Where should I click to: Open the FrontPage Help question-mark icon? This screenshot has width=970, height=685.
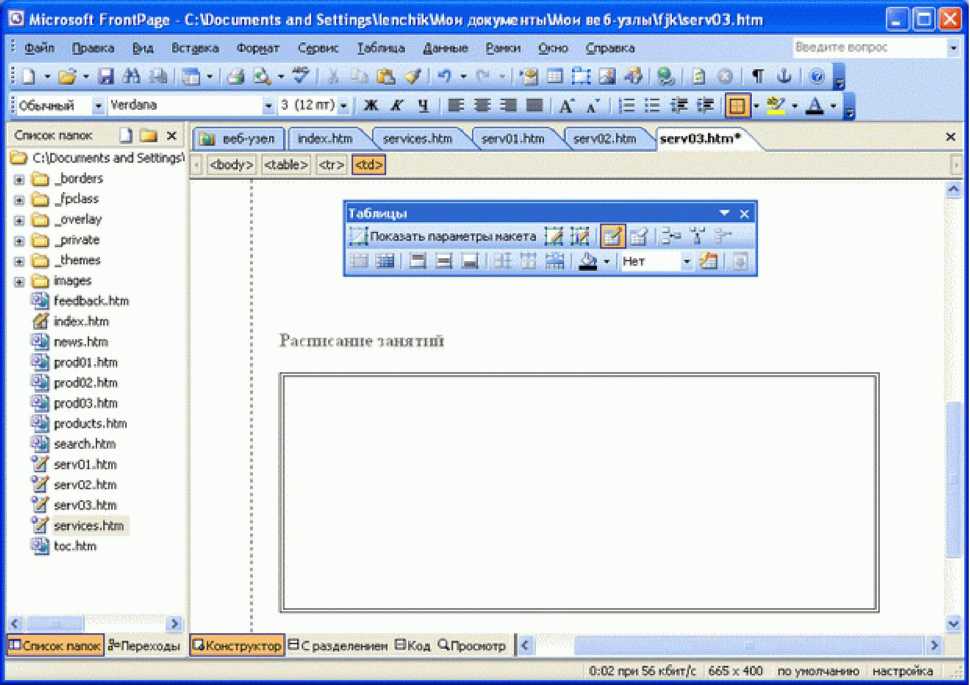817,76
